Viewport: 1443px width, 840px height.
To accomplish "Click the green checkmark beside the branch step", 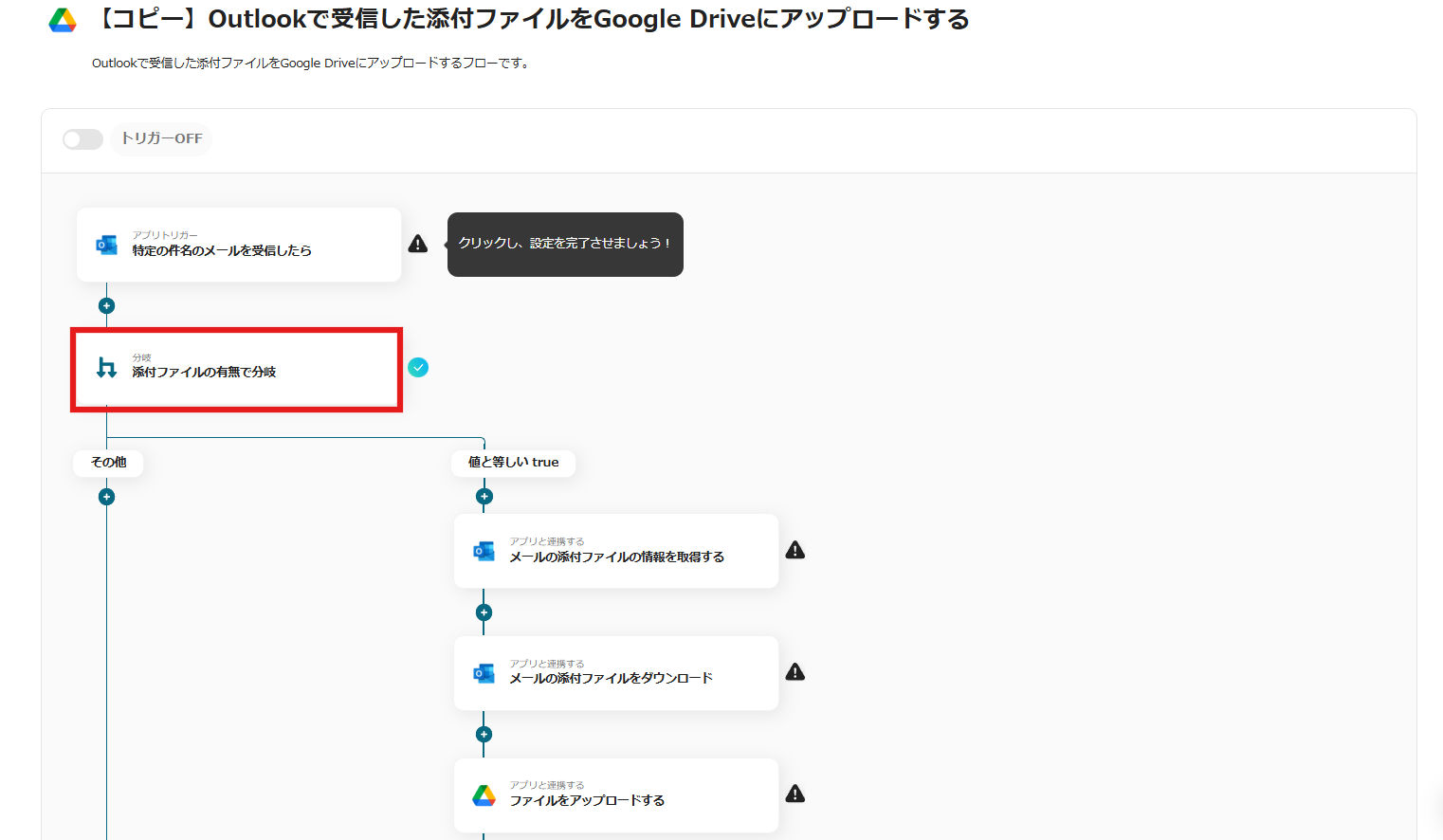I will pos(418,368).
